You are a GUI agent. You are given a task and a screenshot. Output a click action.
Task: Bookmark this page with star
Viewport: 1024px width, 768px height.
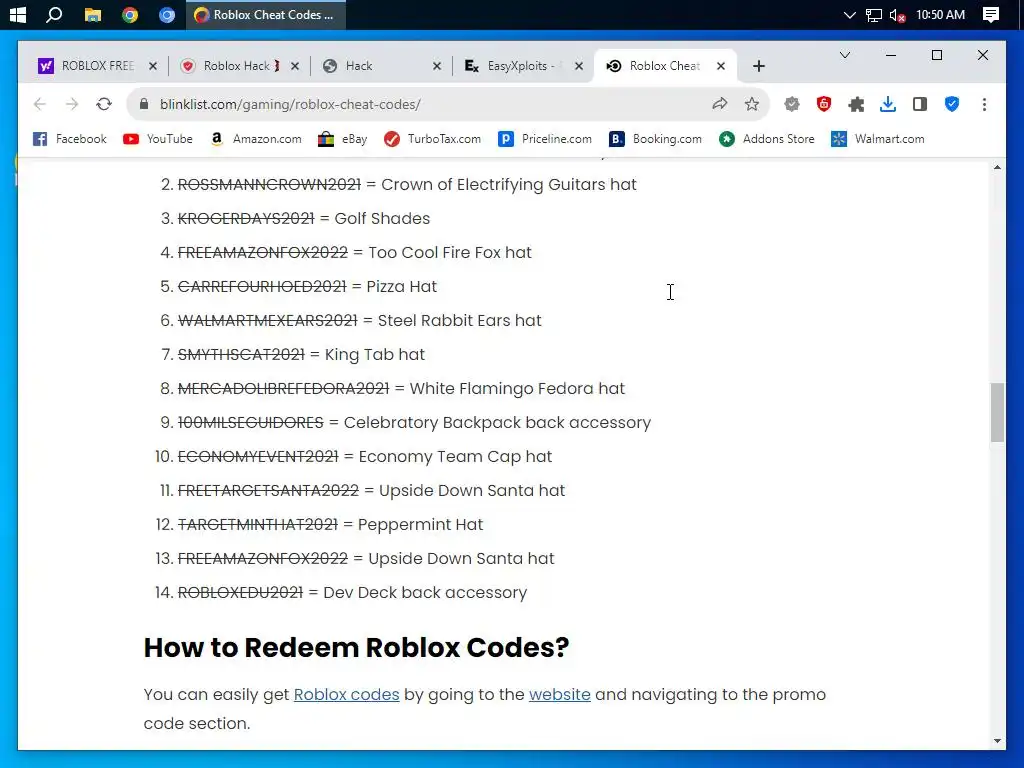click(752, 104)
